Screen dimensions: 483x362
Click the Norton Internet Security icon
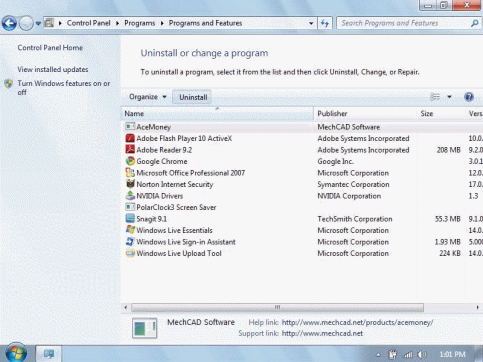point(130,184)
